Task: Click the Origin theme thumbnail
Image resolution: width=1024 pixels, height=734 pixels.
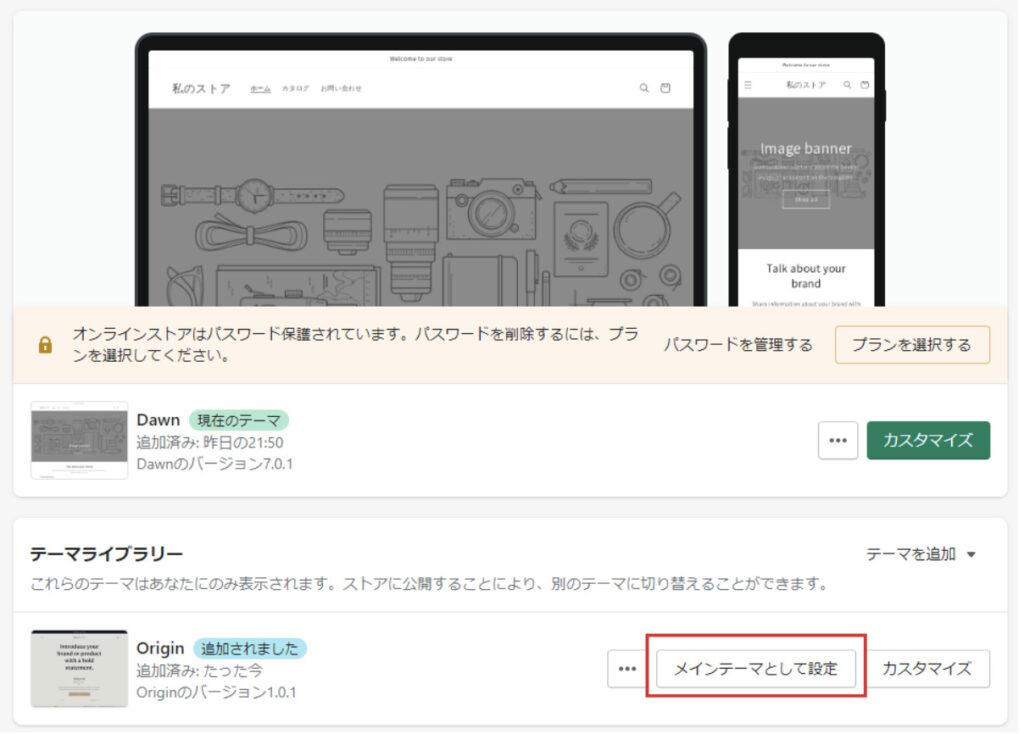Action: [x=79, y=668]
